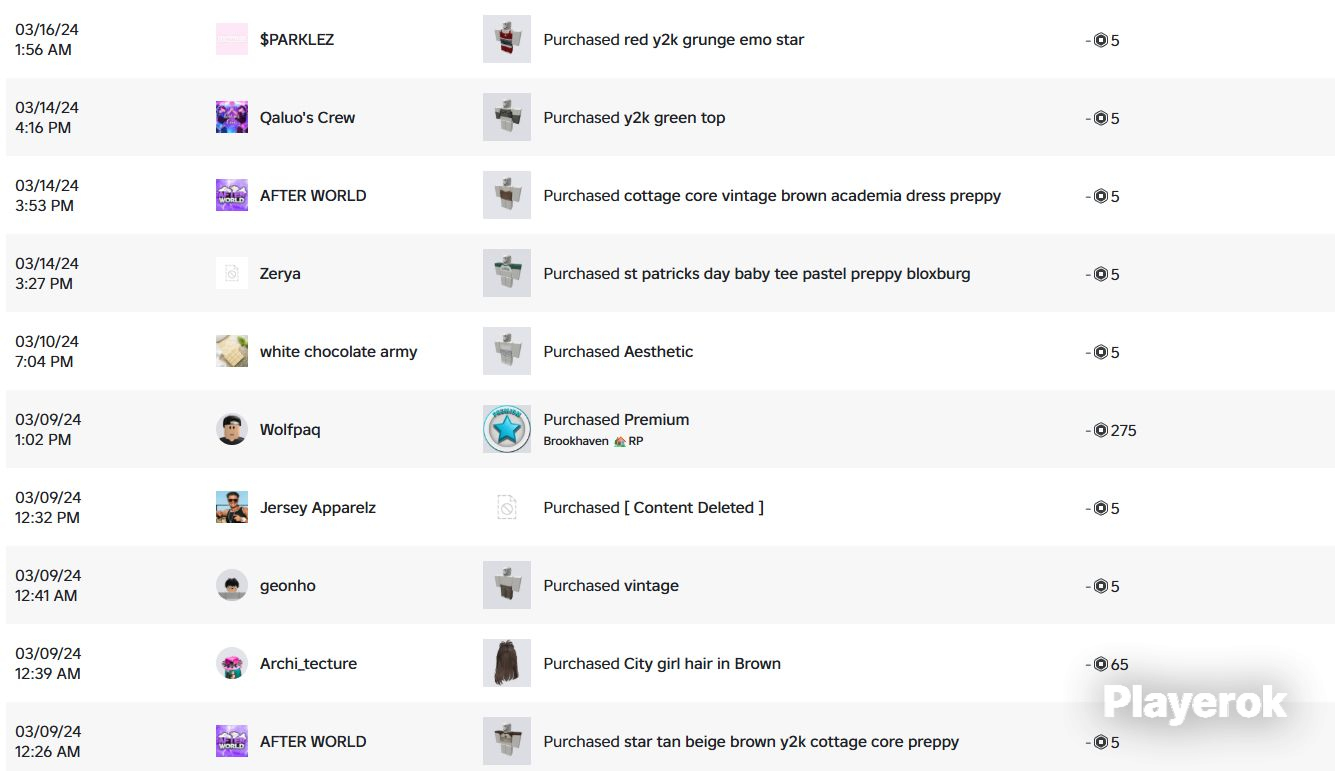The width and height of the screenshot is (1335, 771).
Task: Click the Content Deleted placeholder icon
Action: pyautogui.click(x=507, y=508)
